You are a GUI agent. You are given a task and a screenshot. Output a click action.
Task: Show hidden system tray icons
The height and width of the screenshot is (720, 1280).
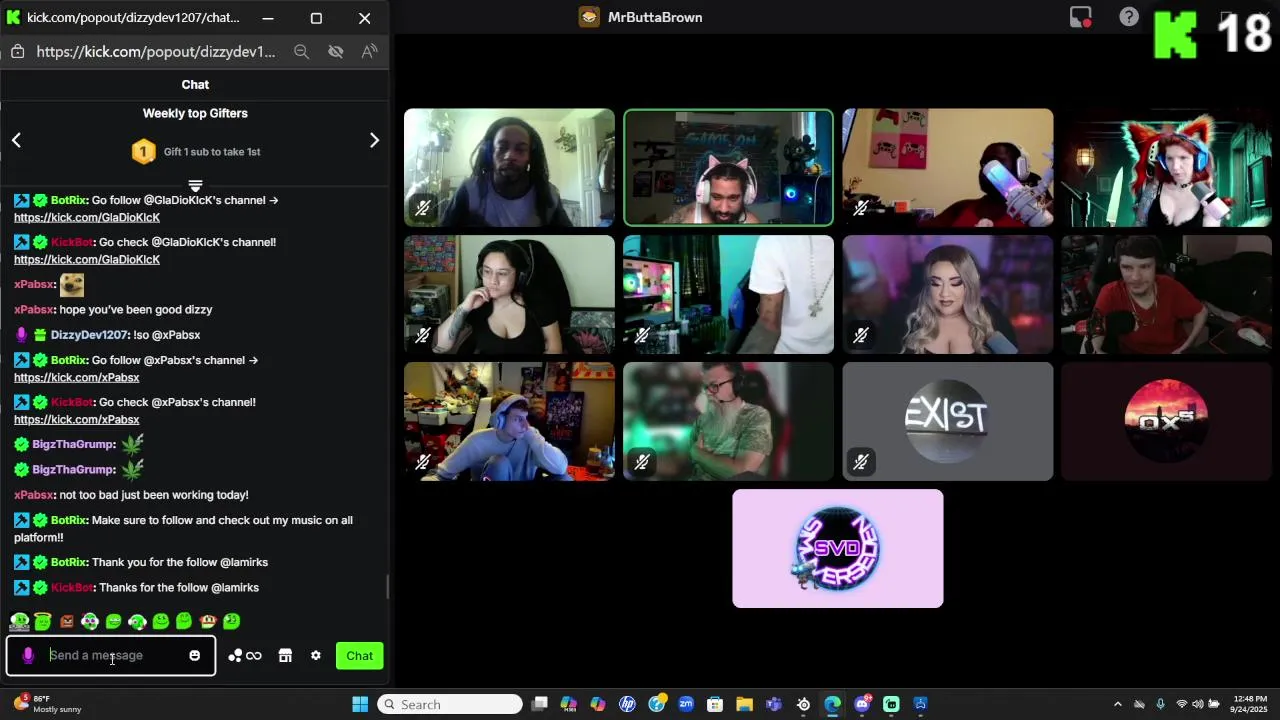click(x=1118, y=704)
